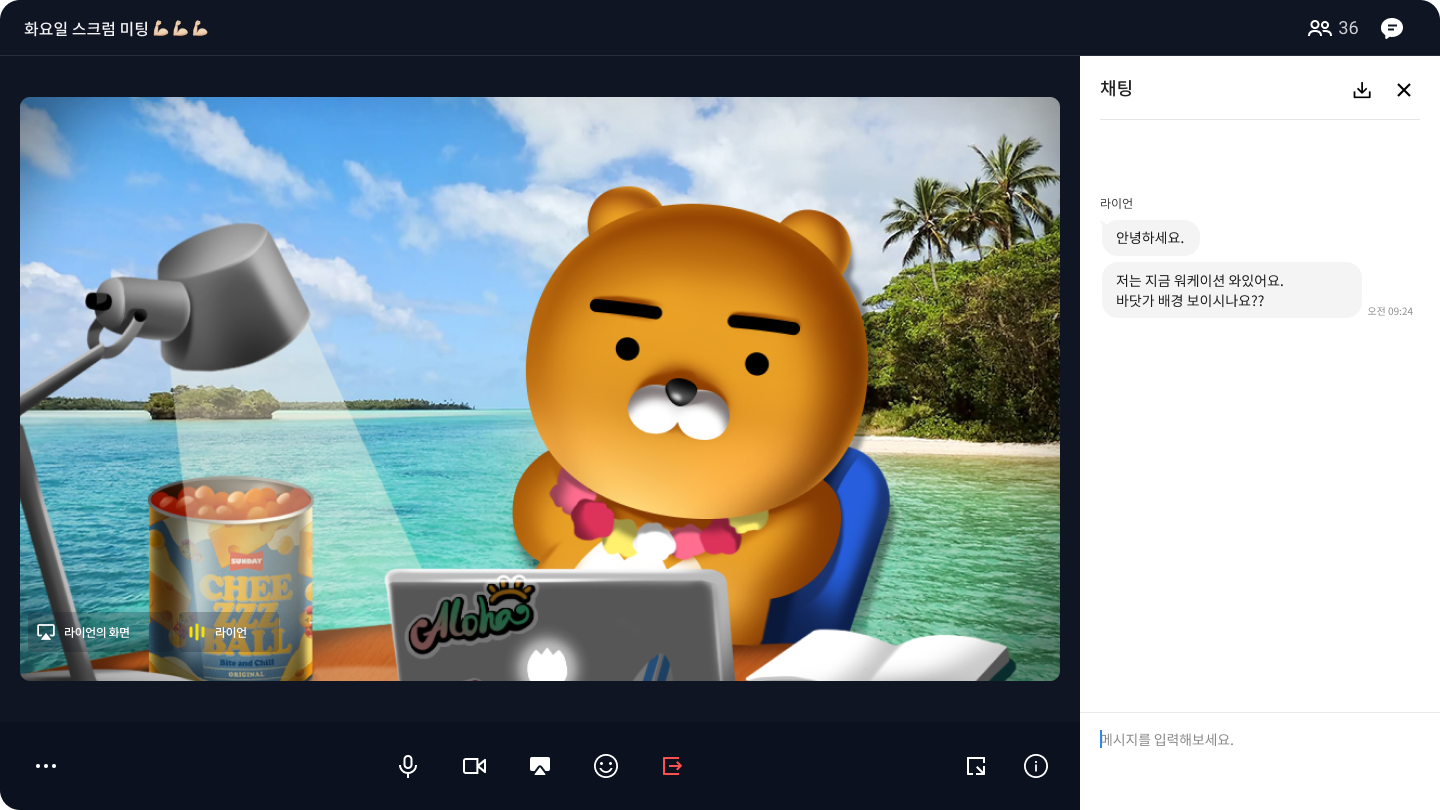Viewport: 1440px width, 810px height.
Task: Open the emoji reactions picker
Action: pos(606,766)
